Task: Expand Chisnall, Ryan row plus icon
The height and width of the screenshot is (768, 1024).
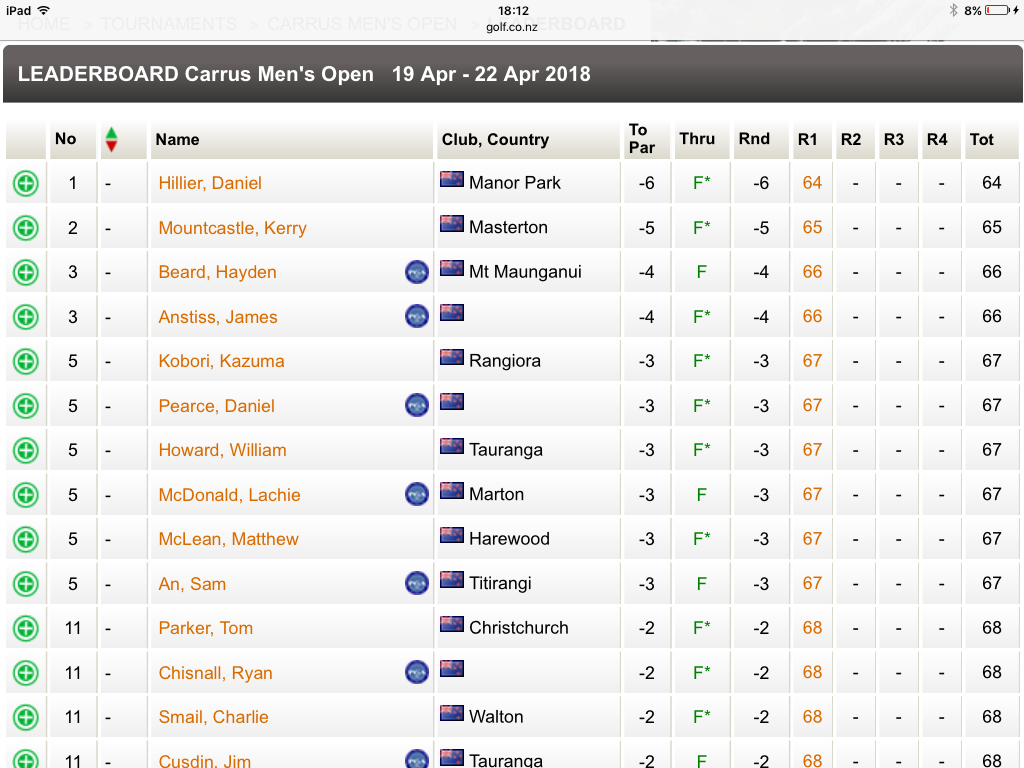Action: point(26,673)
